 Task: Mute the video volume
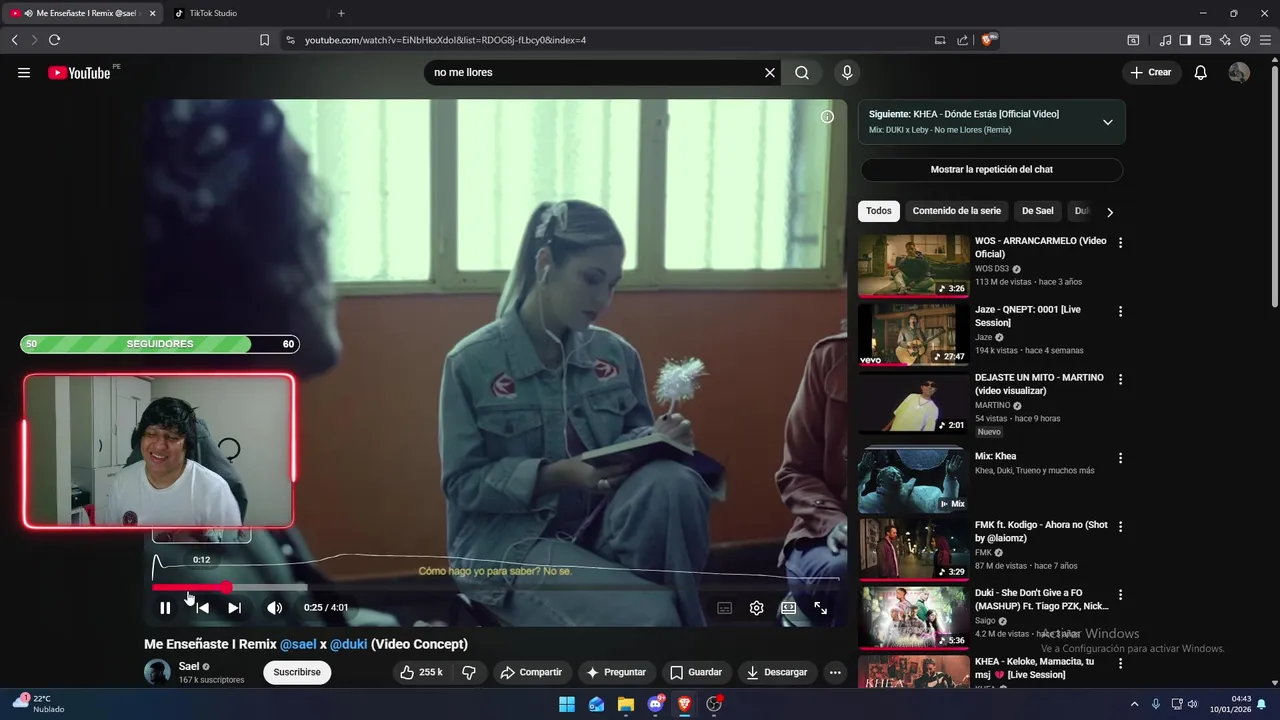tap(274, 607)
